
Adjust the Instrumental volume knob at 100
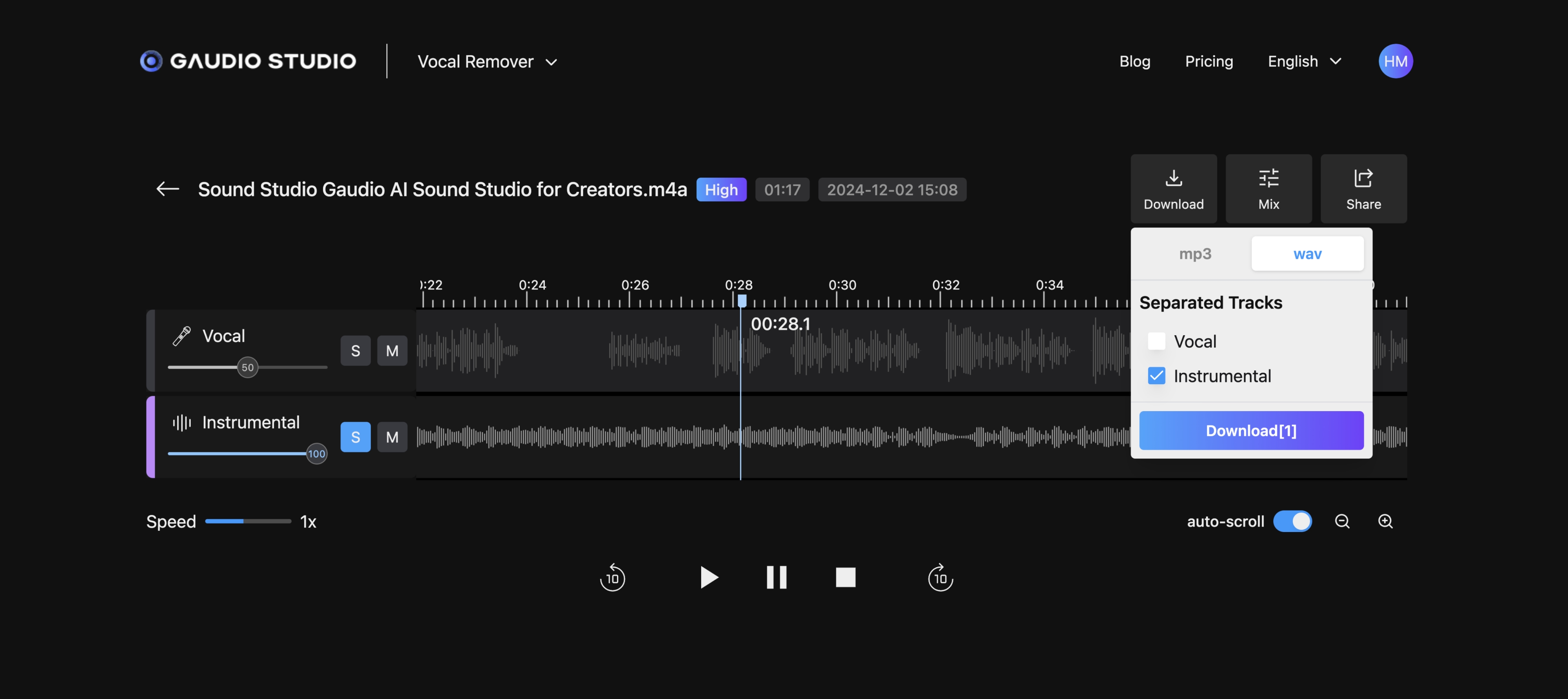tap(316, 454)
